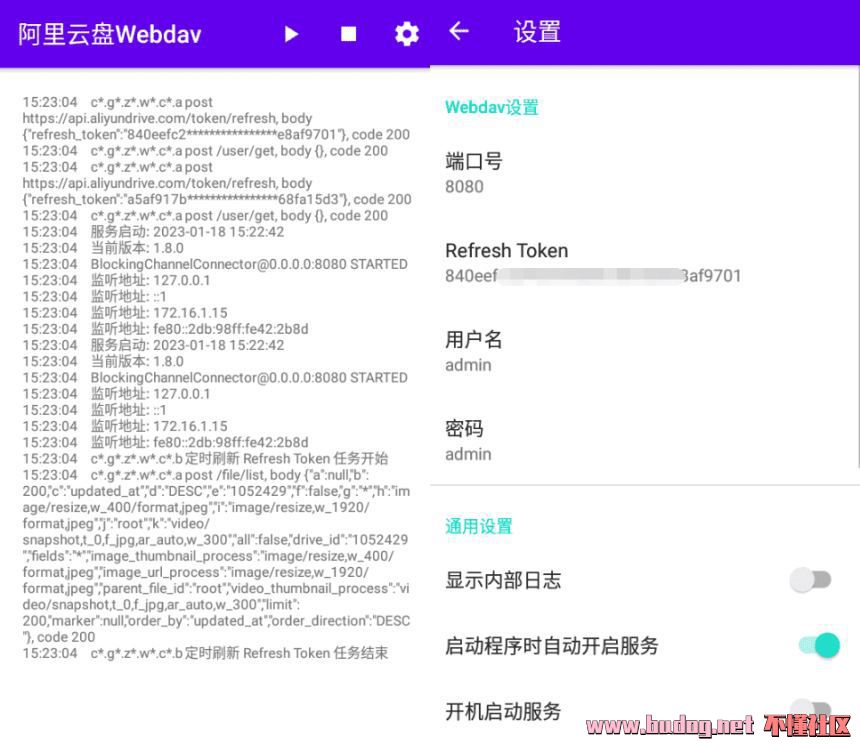Image resolution: width=860 pixels, height=746 pixels.
Task: Start the Webdav service with play icon
Action: click(291, 35)
